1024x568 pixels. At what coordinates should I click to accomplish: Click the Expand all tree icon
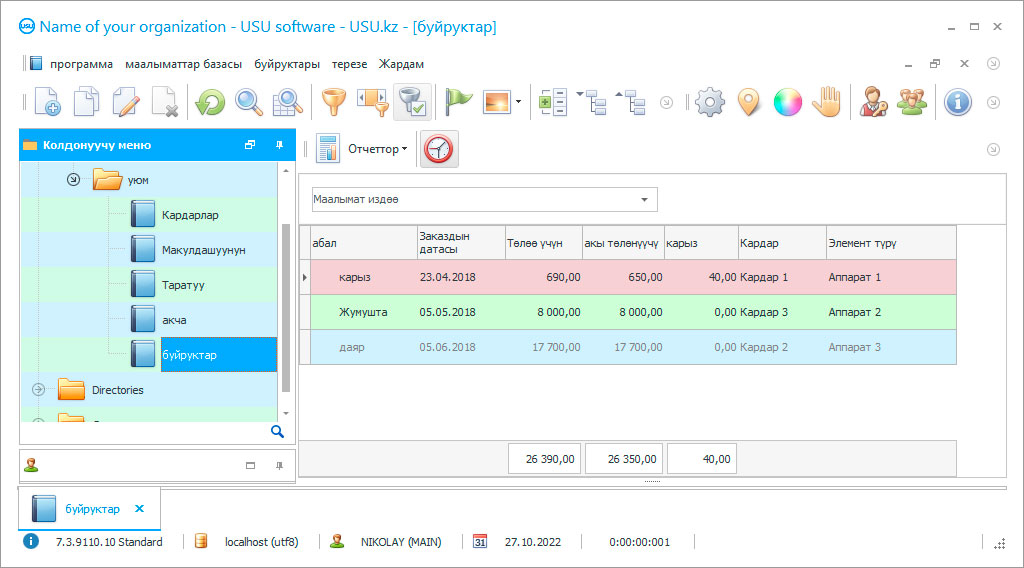point(592,102)
